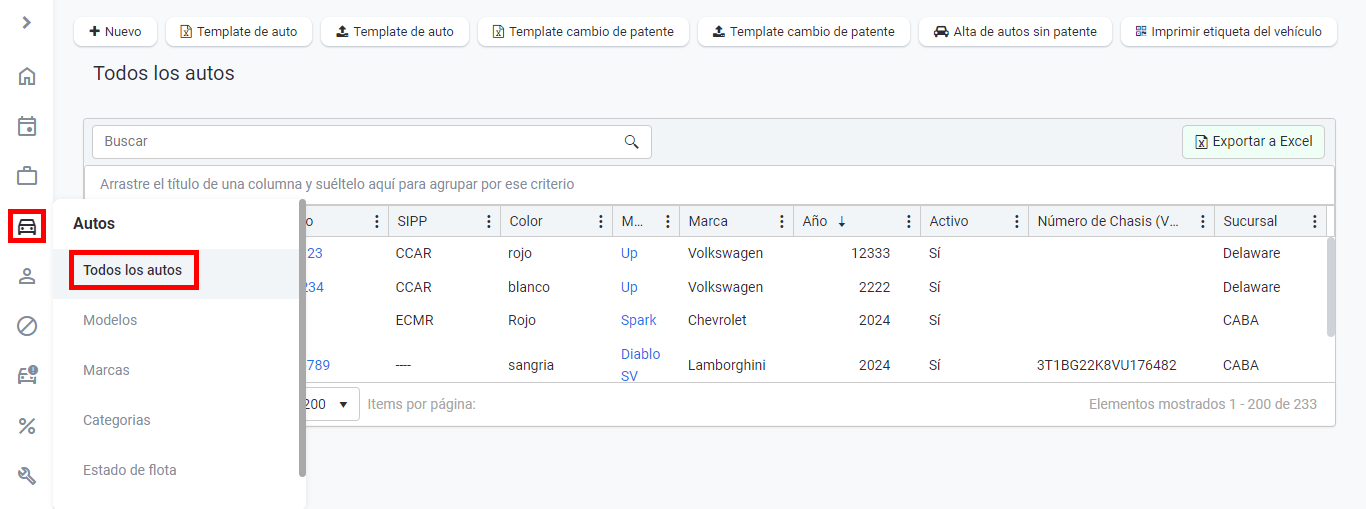Image resolution: width=1366 pixels, height=509 pixels.
Task: Click the person icon in the sidebar
Action: [27, 276]
